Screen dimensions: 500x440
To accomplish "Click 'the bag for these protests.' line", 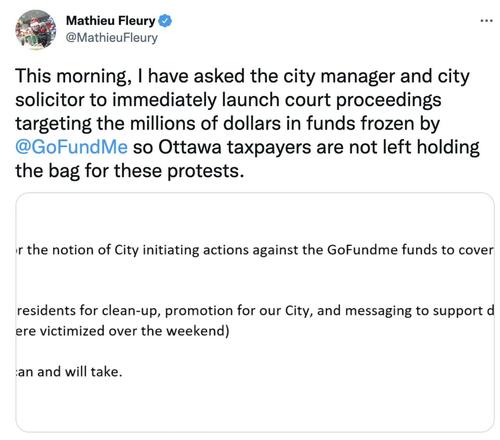I will [x=130, y=171].
